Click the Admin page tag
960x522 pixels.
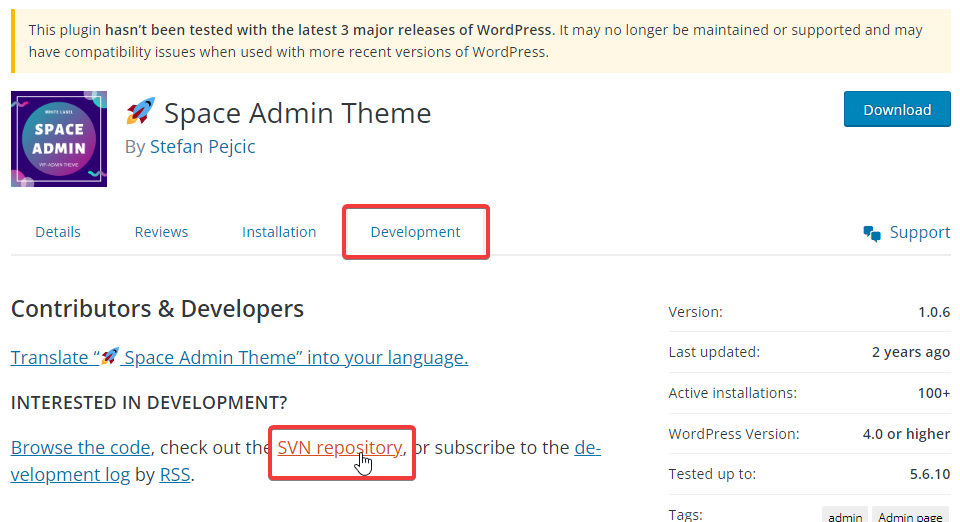(910, 516)
